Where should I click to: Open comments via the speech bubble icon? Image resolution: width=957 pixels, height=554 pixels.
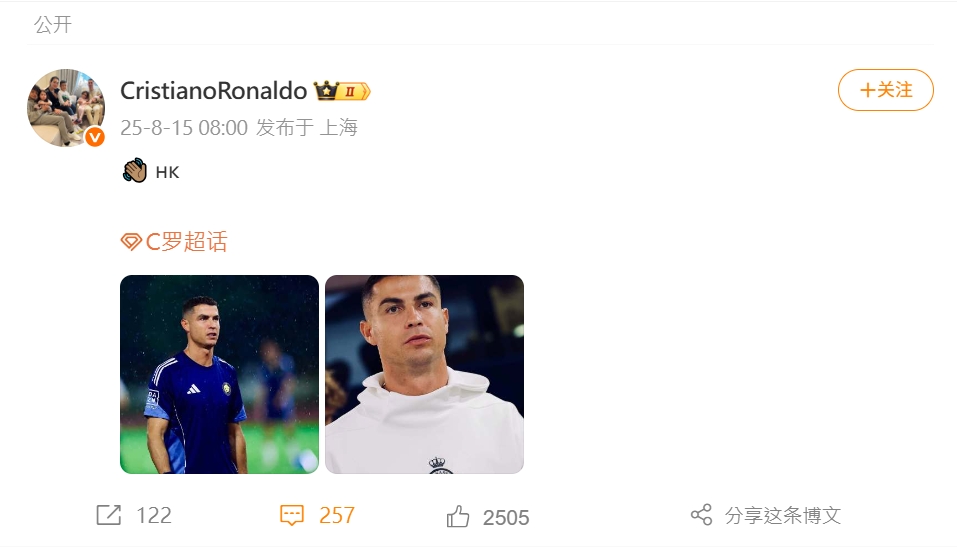291,515
